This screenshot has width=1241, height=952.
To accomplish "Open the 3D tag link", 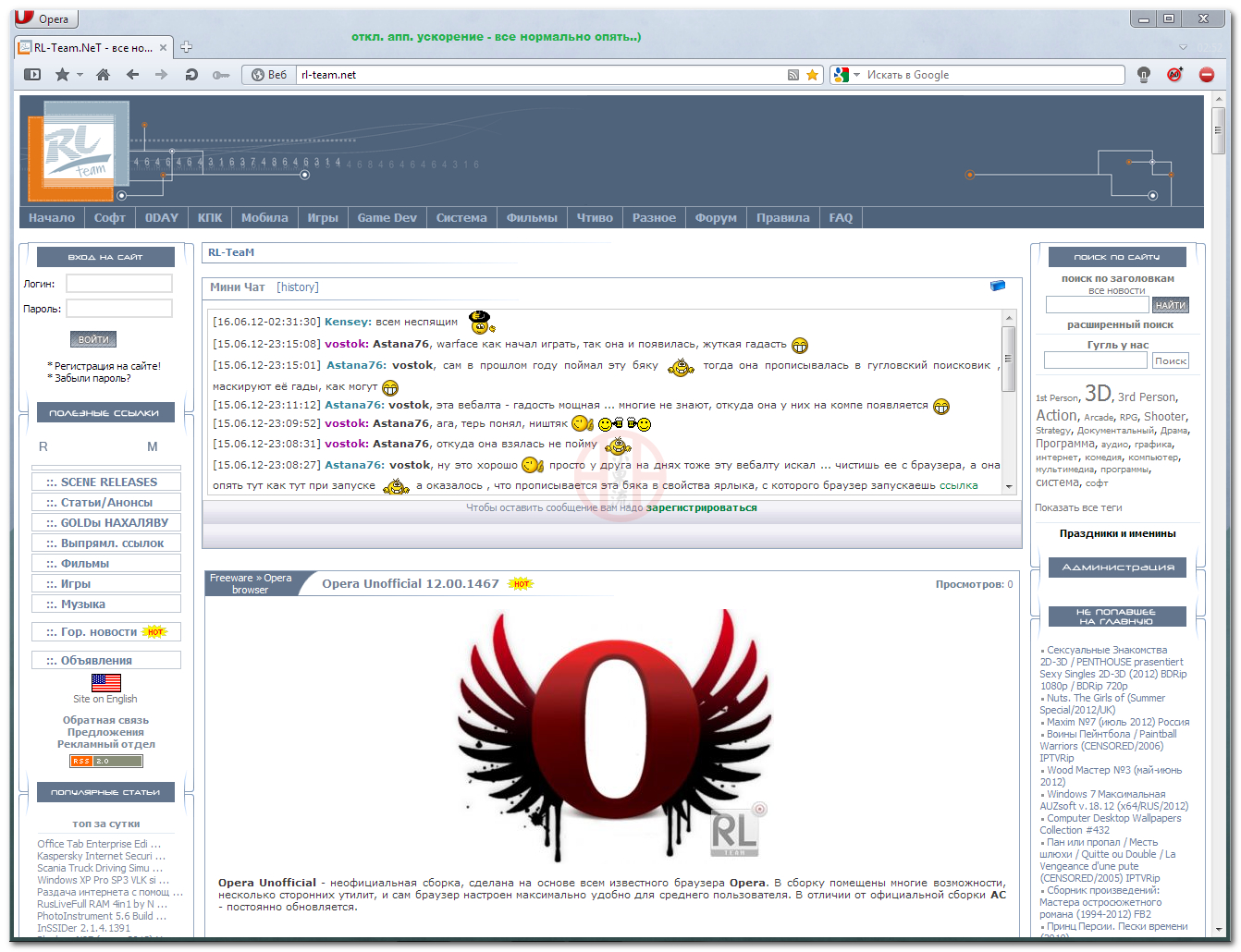I will [1098, 393].
